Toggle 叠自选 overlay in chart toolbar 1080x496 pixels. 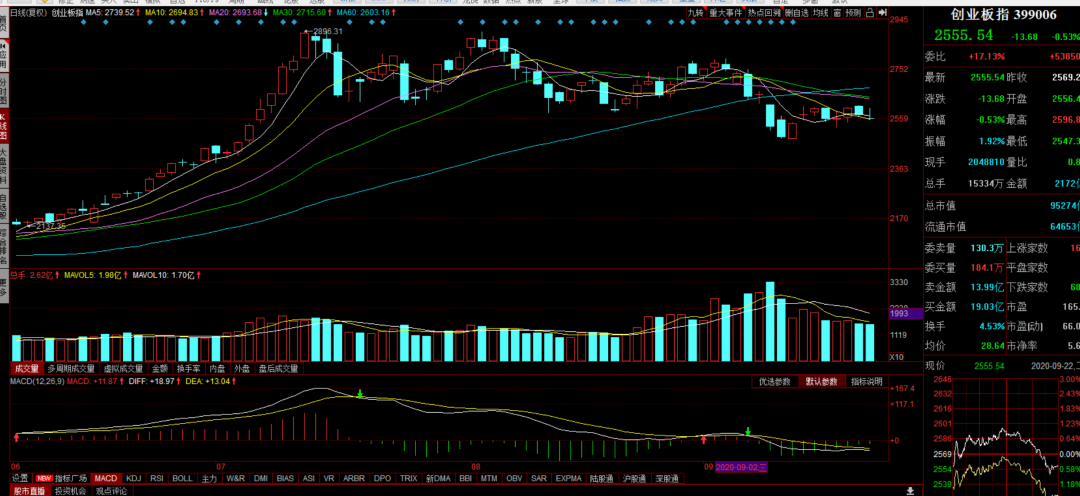click(x=796, y=13)
